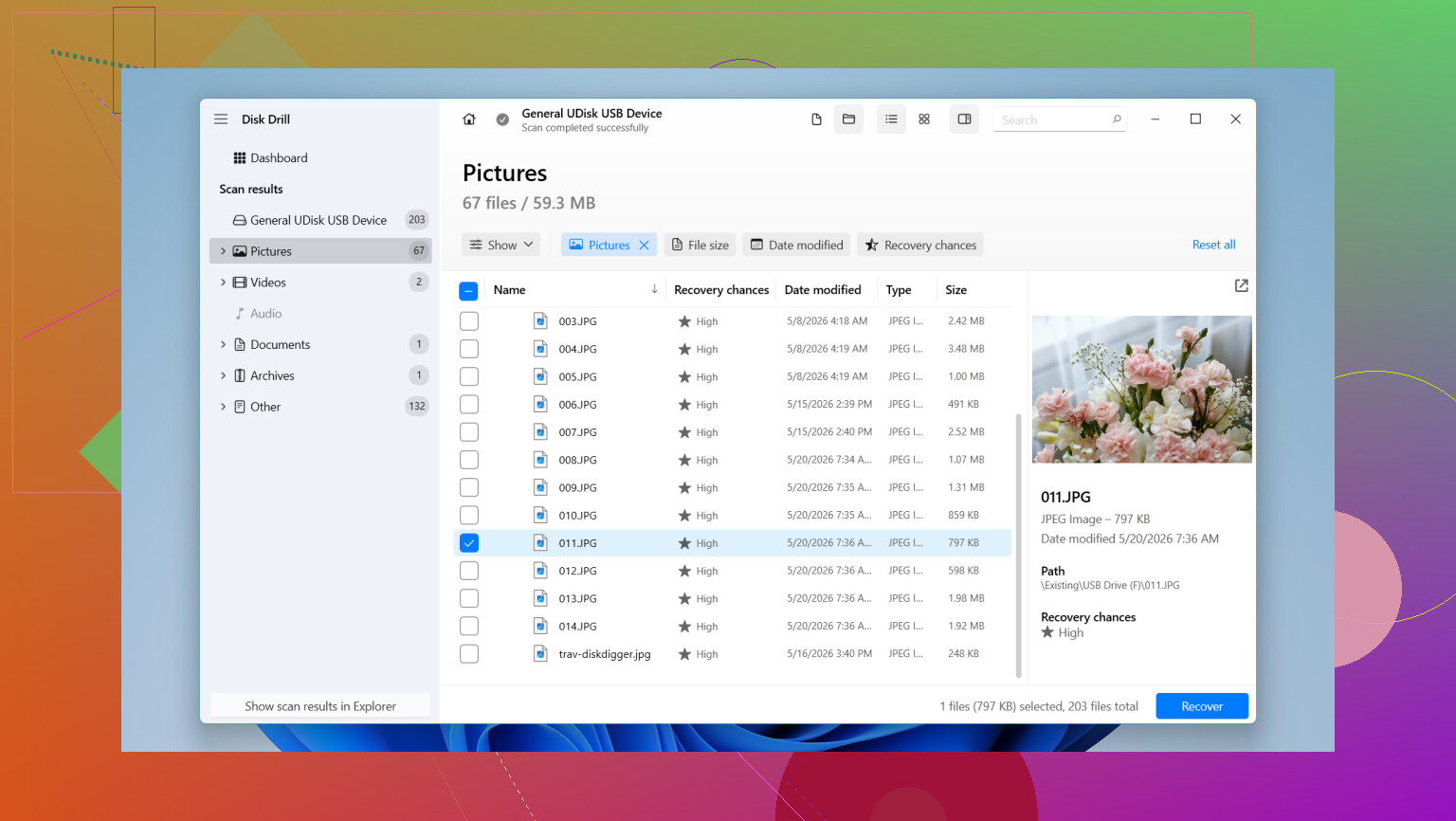Expand the Documents category chevron
Screen dimensions: 1456x821
[223, 345]
